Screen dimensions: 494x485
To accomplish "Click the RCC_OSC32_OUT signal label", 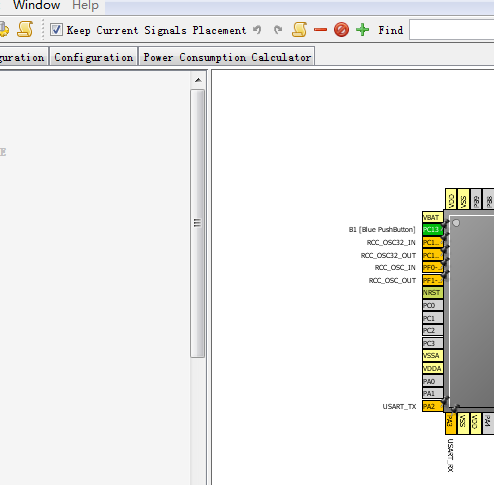I will click(x=388, y=255).
